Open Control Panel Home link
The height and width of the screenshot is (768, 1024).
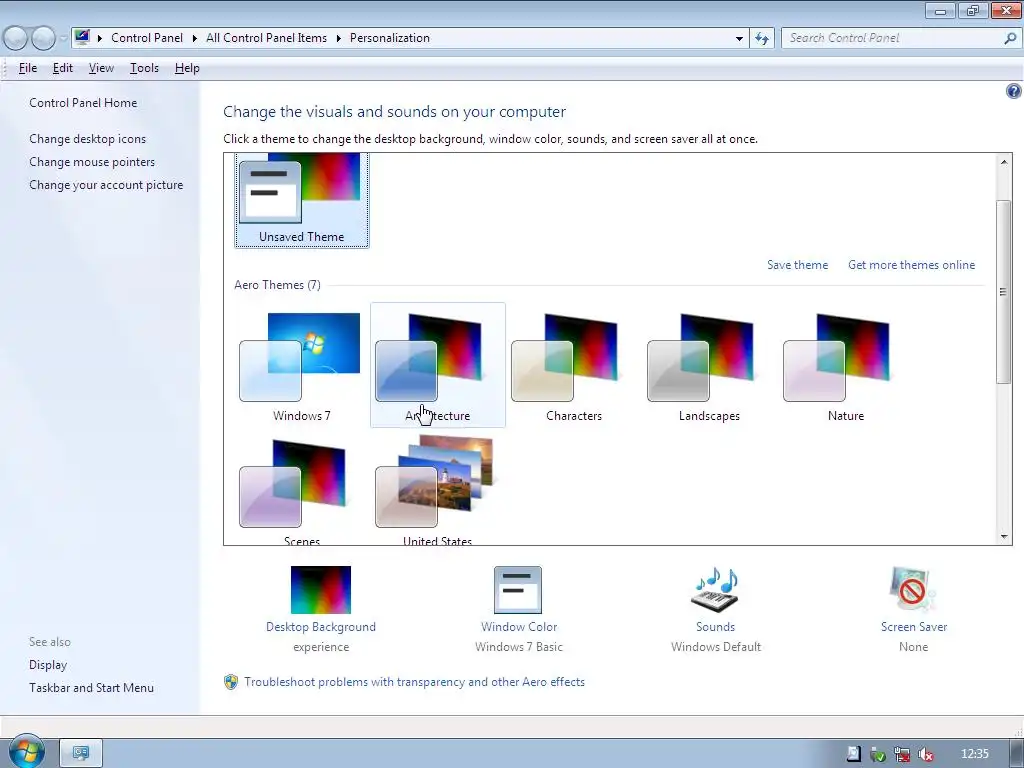(83, 103)
